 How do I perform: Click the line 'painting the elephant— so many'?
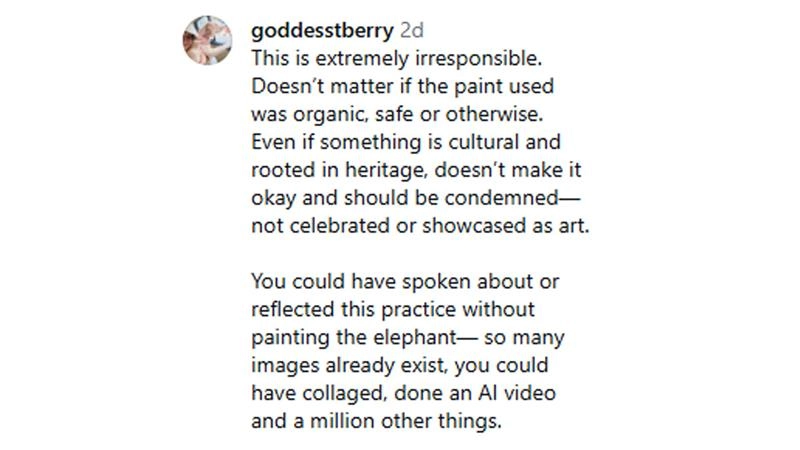click(407, 337)
